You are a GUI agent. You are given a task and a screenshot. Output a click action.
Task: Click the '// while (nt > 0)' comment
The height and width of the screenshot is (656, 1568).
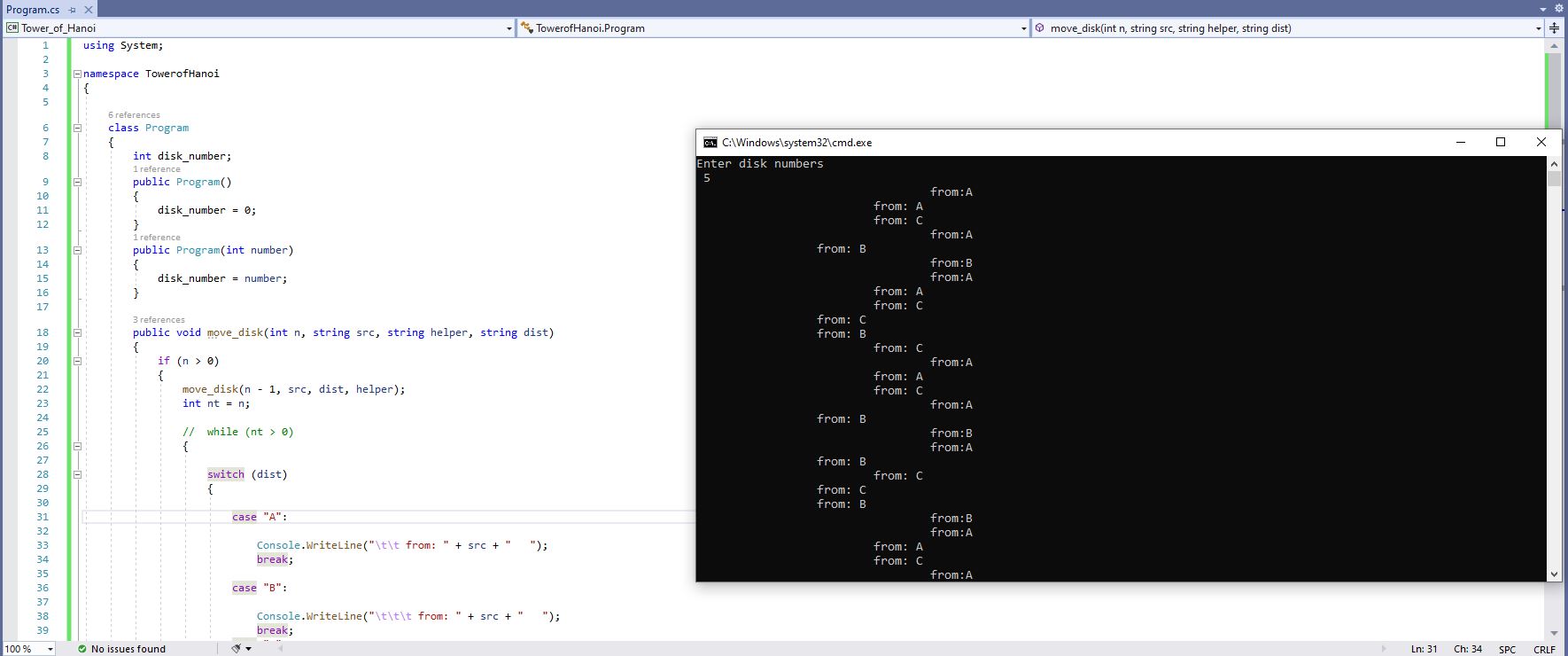click(237, 432)
